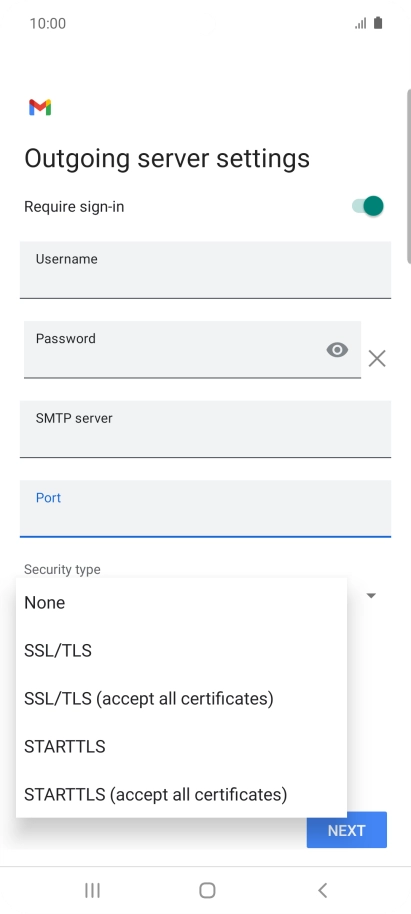
Task: Turn off the Require sign-in switch
Action: click(x=368, y=206)
